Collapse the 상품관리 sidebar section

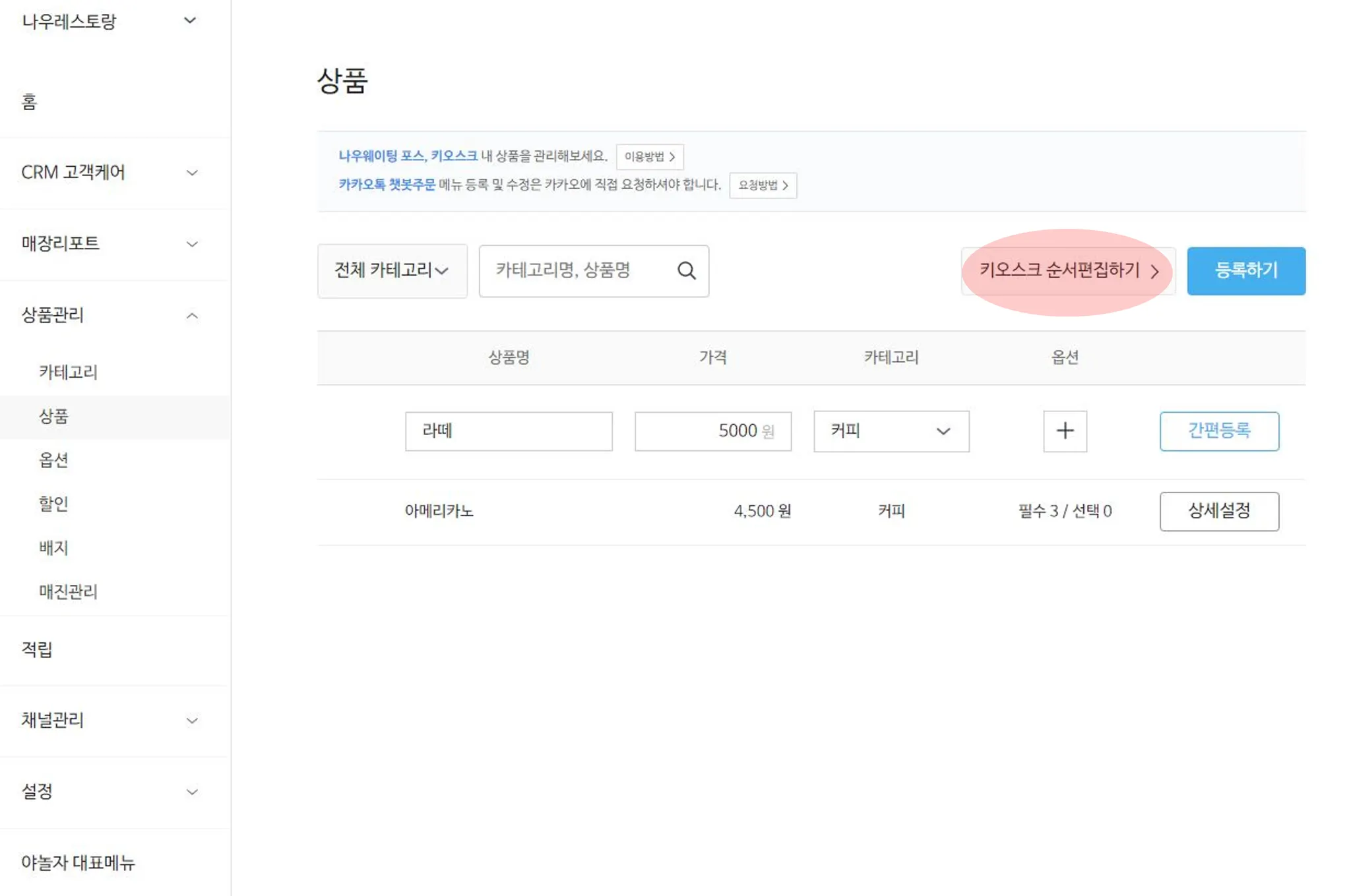[x=191, y=316]
